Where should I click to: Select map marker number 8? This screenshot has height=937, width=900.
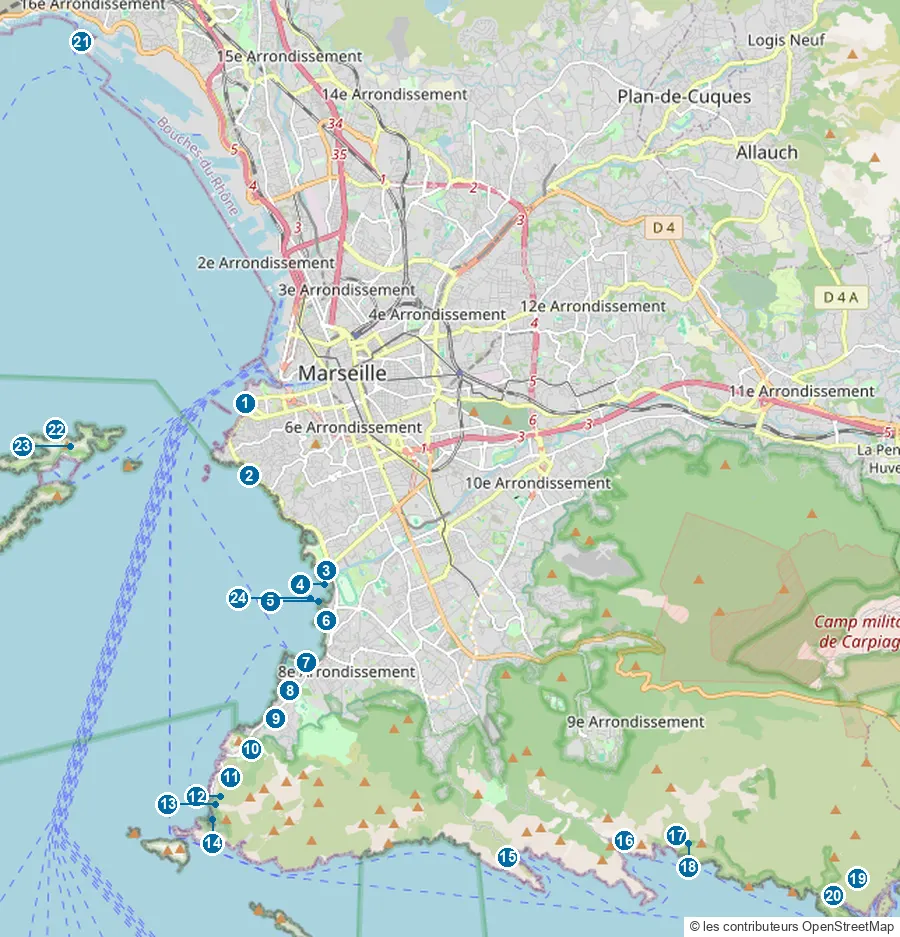pos(290,691)
